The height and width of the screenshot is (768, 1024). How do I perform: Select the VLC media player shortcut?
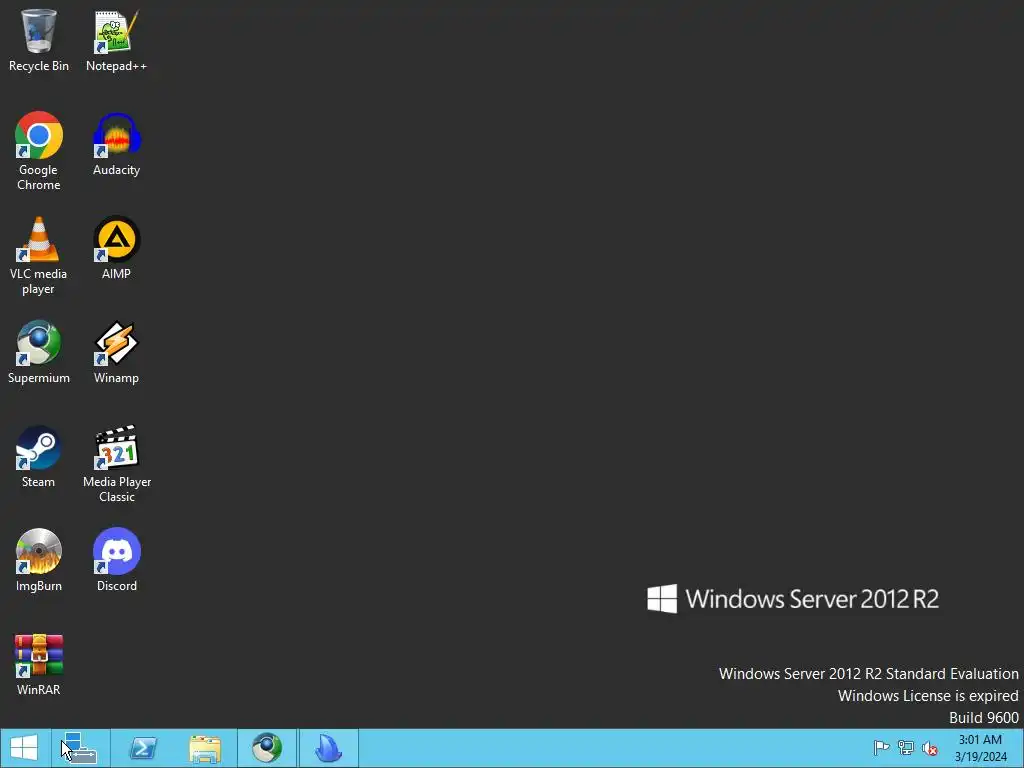[x=39, y=256]
